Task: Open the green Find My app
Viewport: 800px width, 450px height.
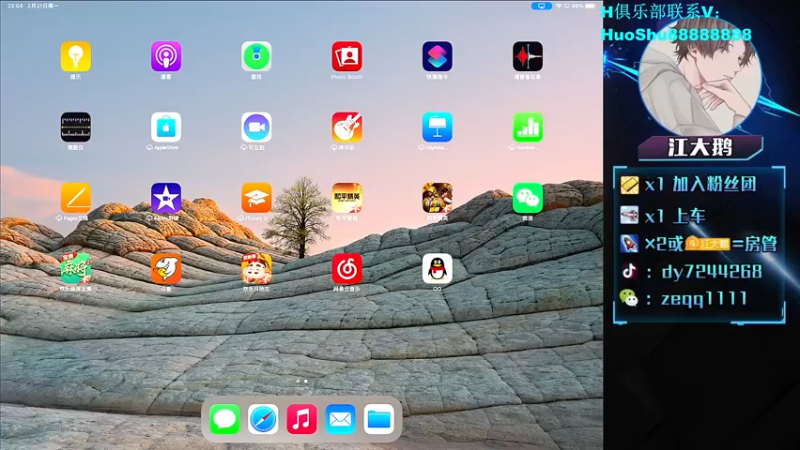Action: tap(256, 56)
